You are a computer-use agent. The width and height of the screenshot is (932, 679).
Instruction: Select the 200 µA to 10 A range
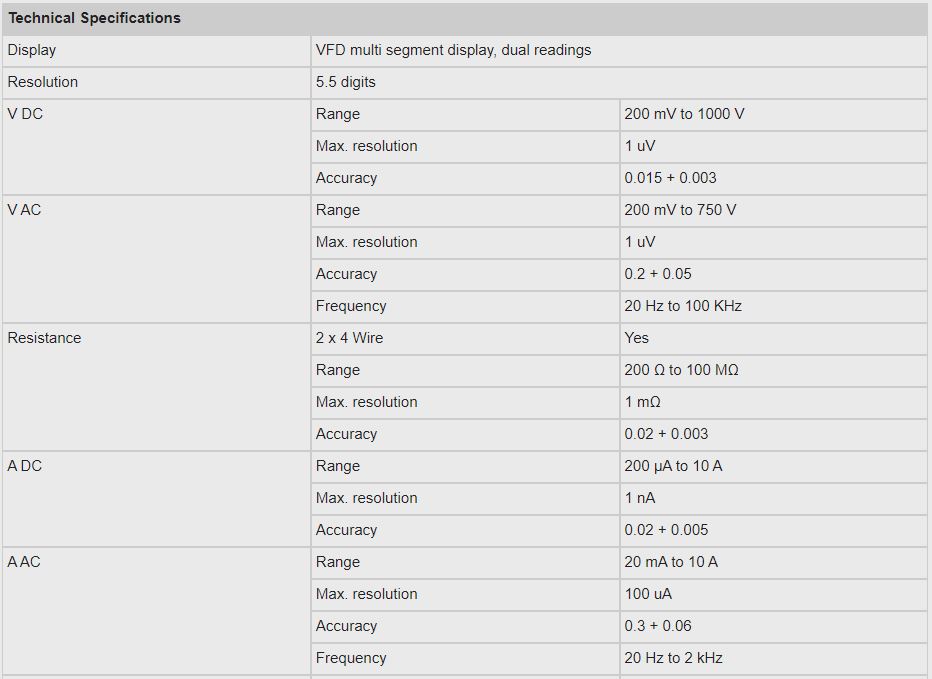(673, 466)
